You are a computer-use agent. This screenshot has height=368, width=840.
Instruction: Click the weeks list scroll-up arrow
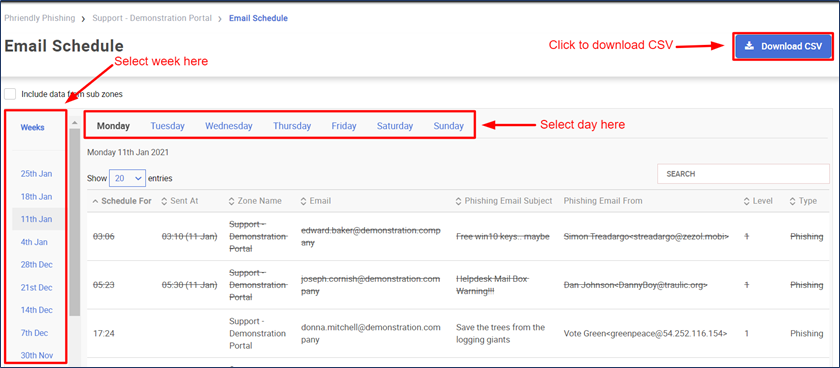74,123
